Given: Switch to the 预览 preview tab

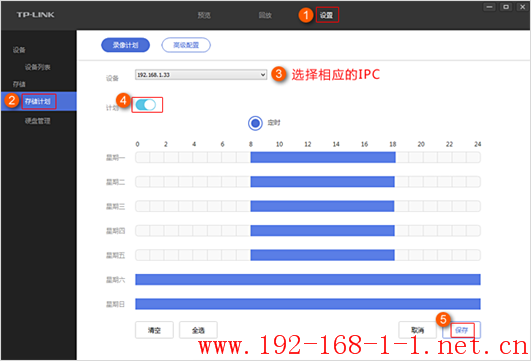Looking at the screenshot, I should pos(204,15).
